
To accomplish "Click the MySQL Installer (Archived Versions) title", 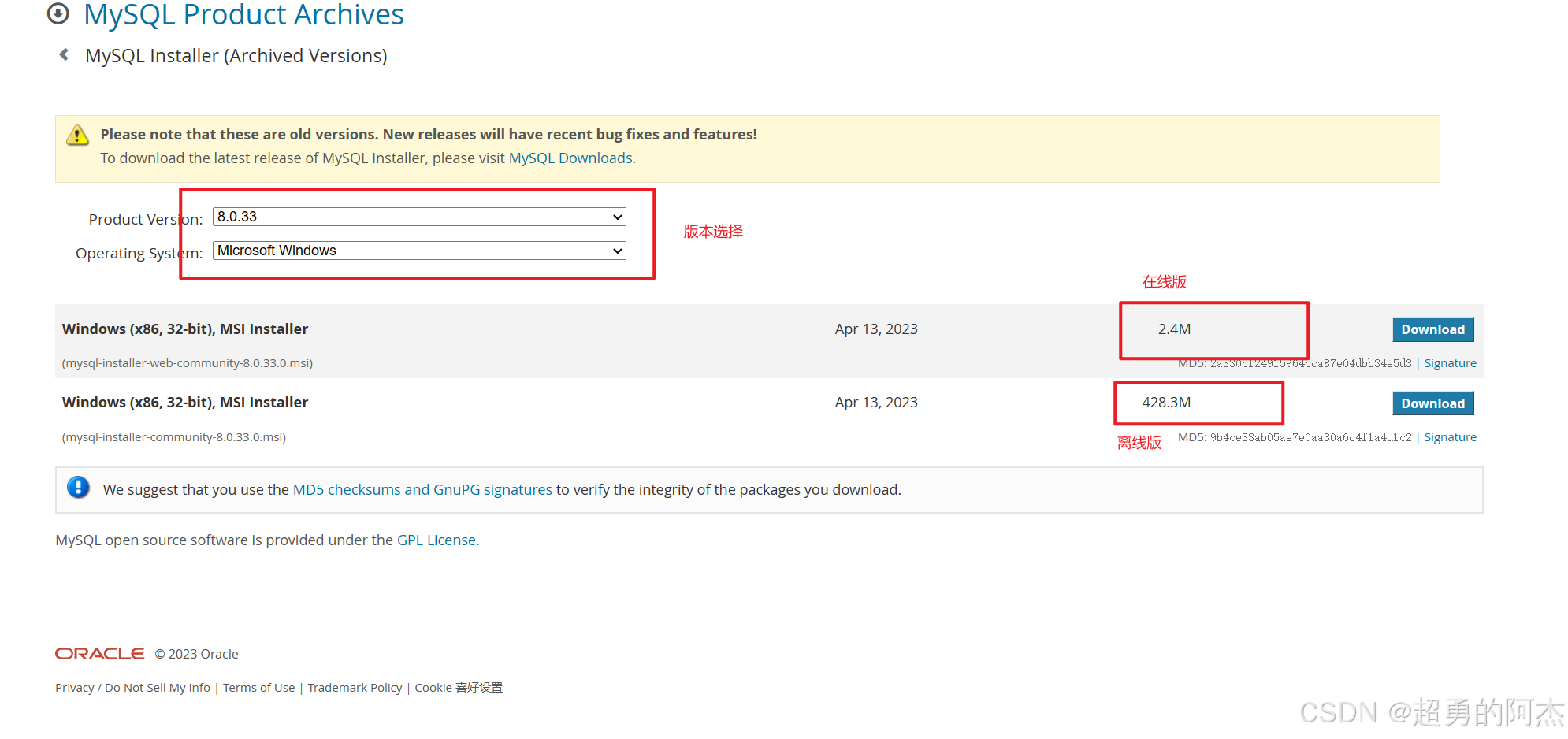I will (x=236, y=56).
